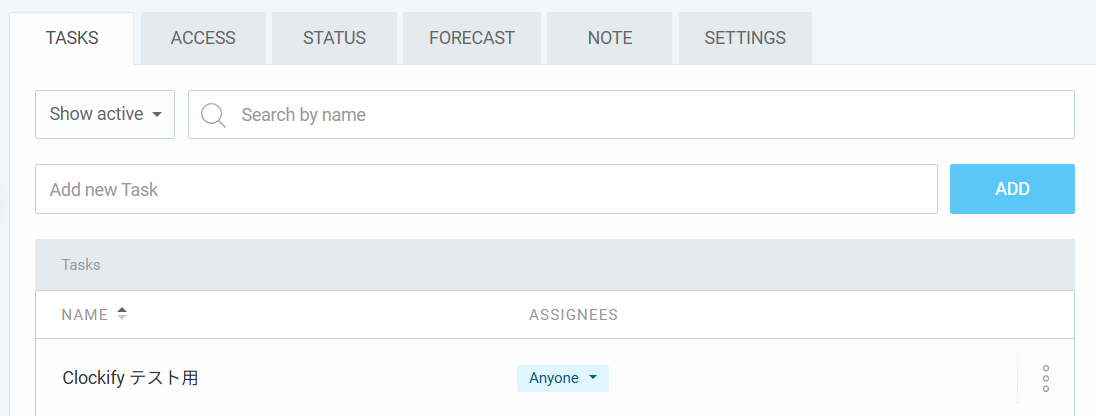The image size is (1096, 416).
Task: Open the three-dot menu for Clockify テスト用 task
Action: pos(1045,378)
